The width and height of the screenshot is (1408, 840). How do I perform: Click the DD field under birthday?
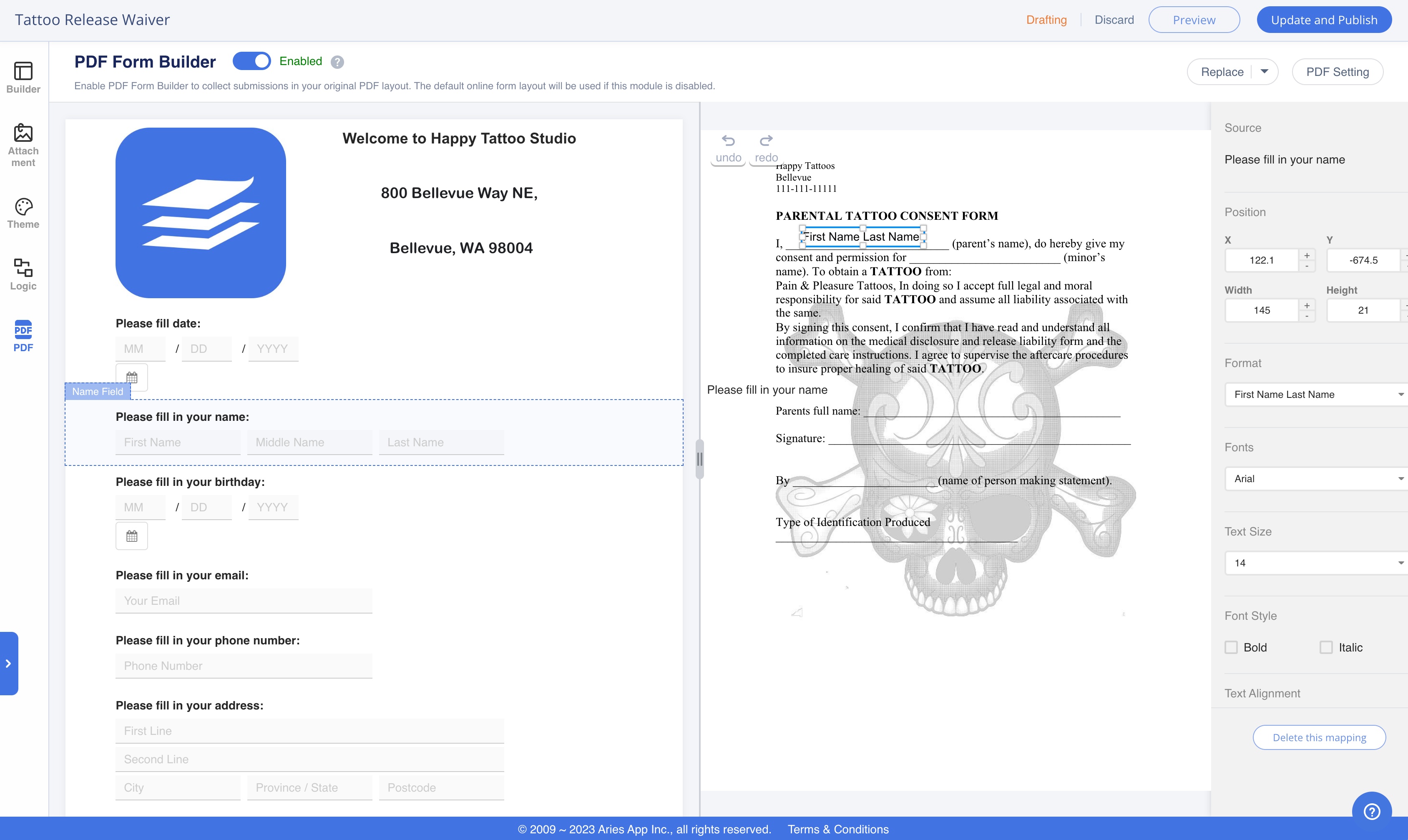pyautogui.click(x=207, y=508)
